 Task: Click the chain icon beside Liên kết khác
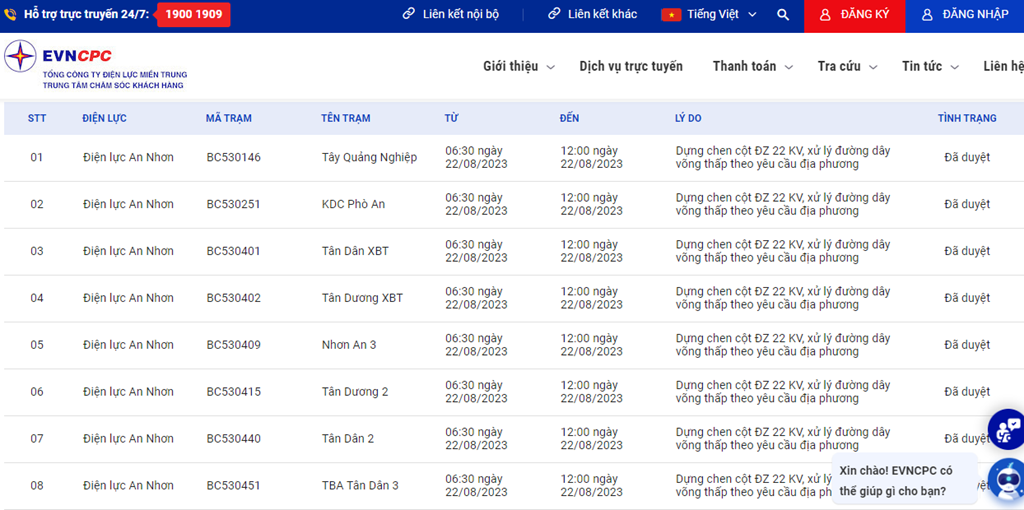coord(554,14)
